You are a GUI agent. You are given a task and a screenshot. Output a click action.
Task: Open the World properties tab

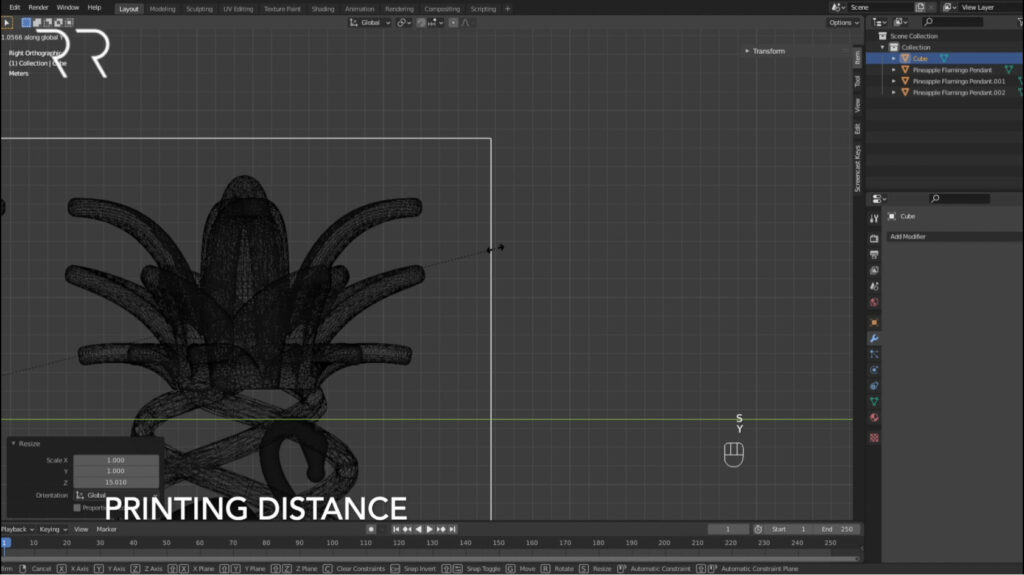pyautogui.click(x=874, y=303)
